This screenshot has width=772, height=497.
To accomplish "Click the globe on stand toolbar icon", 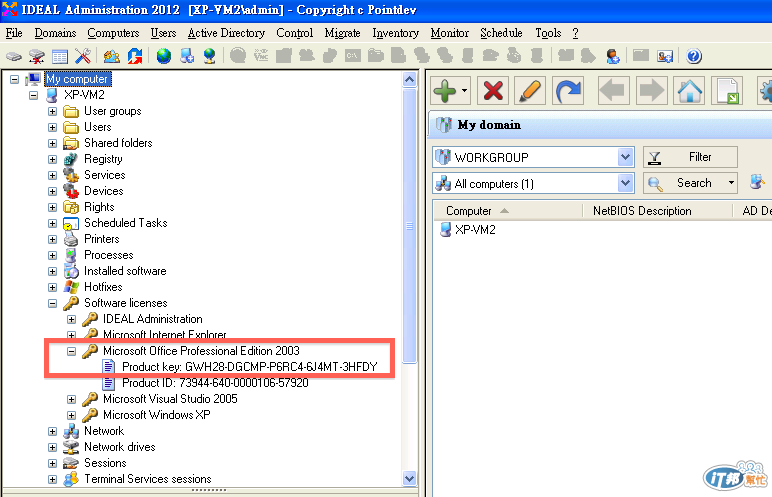I will (x=210, y=56).
